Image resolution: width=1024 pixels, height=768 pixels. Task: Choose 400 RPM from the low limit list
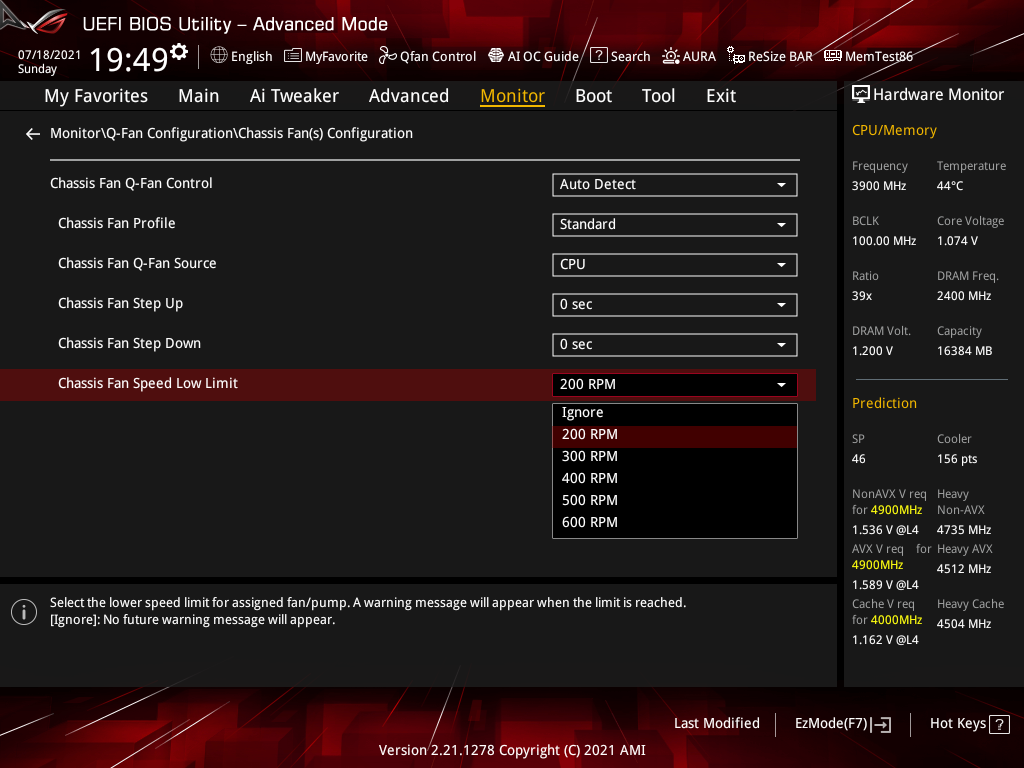coord(674,478)
